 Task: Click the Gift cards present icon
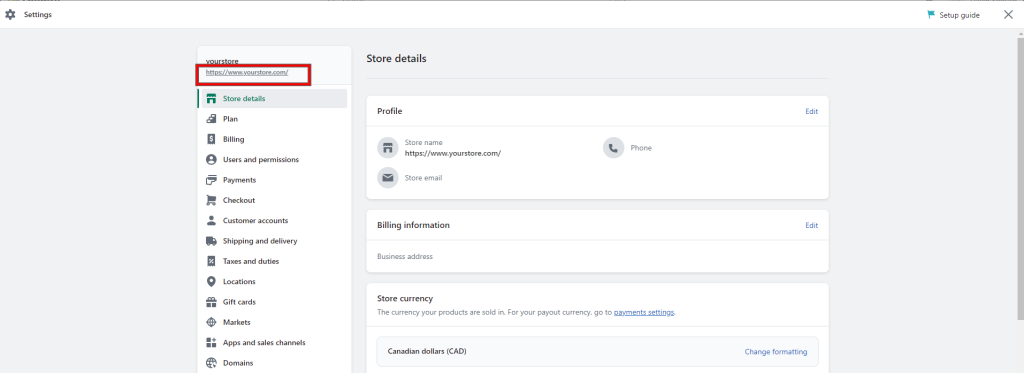pyautogui.click(x=211, y=302)
